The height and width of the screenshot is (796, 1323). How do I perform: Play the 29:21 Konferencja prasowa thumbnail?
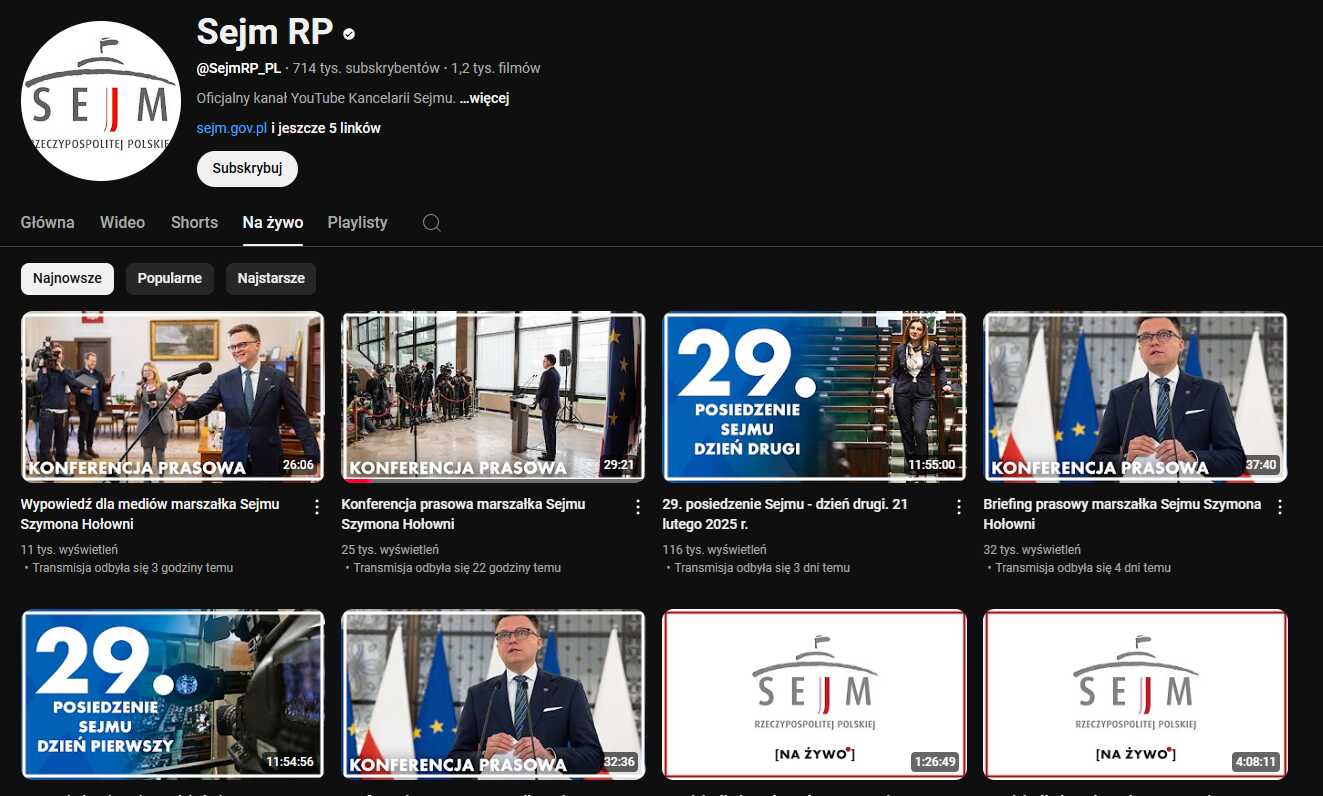click(x=494, y=397)
